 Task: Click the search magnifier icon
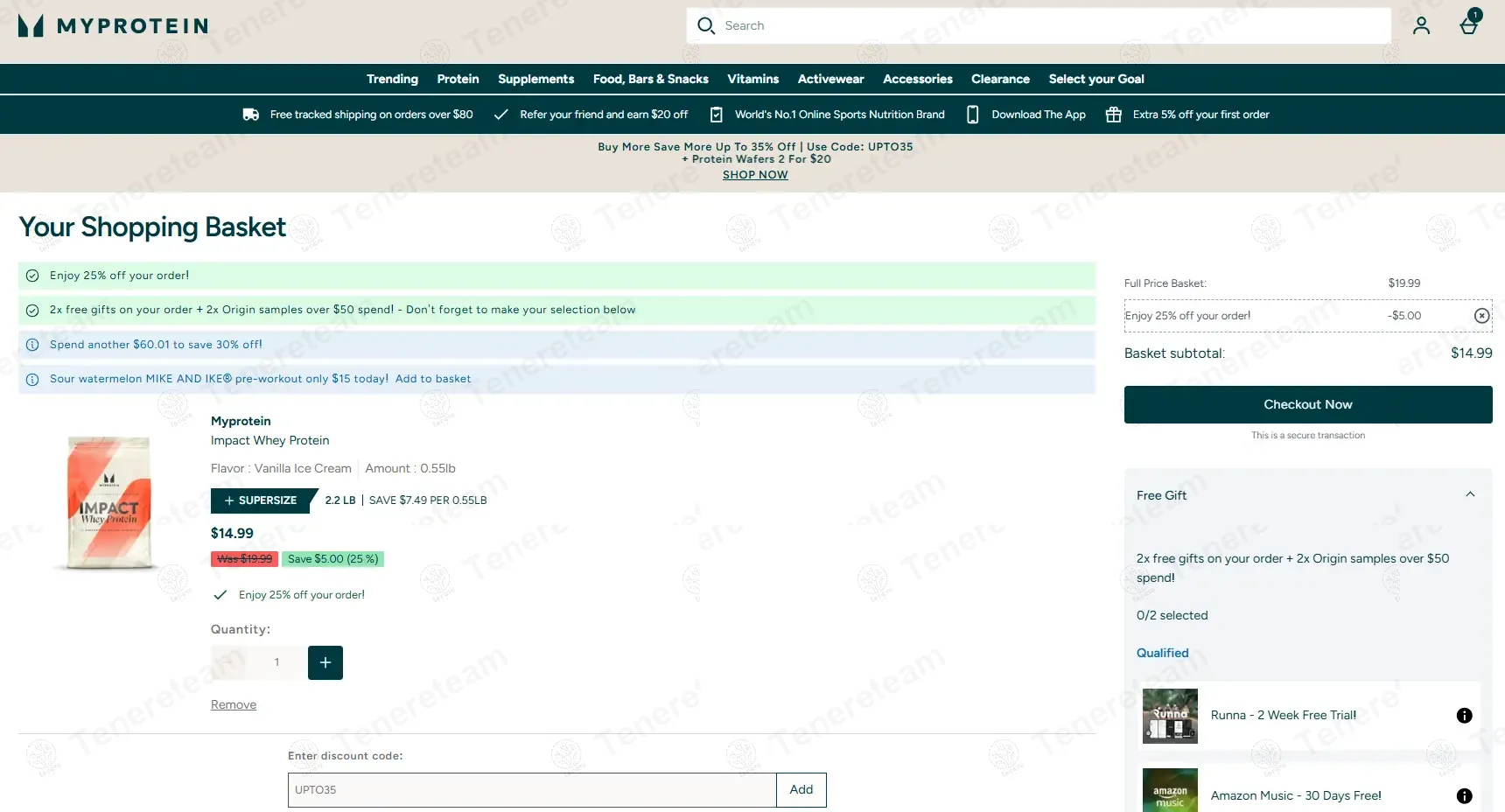click(706, 26)
